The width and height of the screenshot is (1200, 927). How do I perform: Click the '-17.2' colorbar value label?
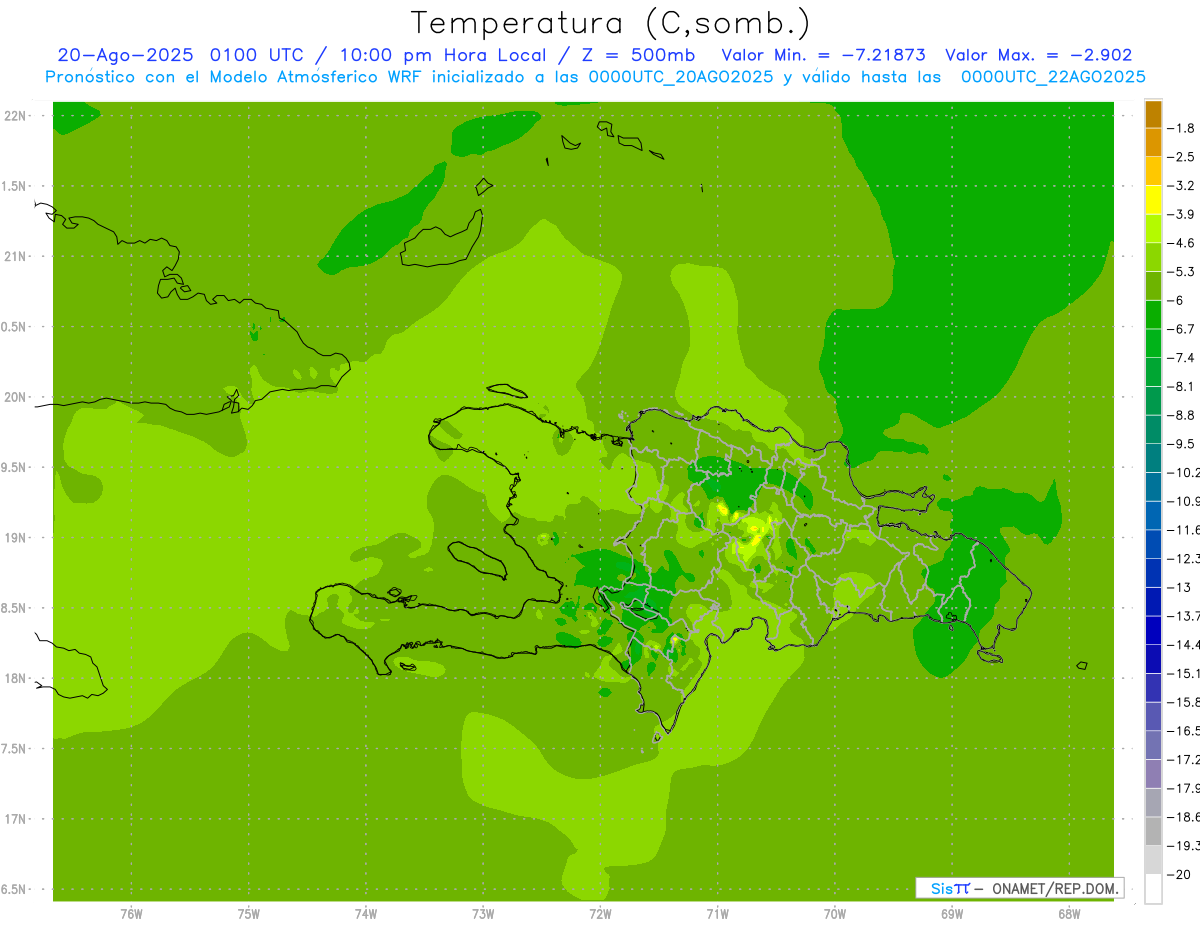coord(1184,760)
